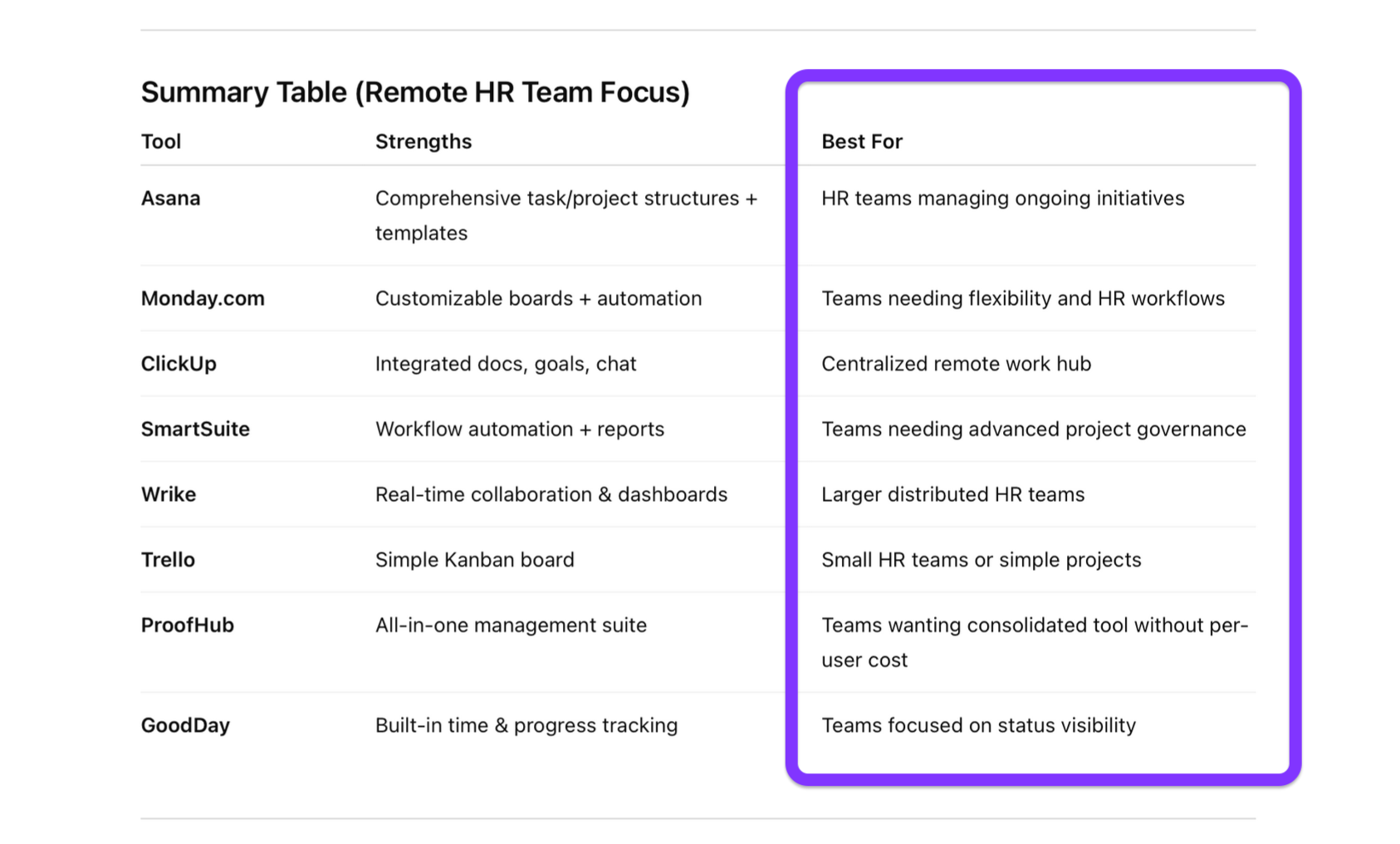Click the 'Integrated docs, goals, chat' cell
The image size is (1400, 844).
tap(506, 364)
